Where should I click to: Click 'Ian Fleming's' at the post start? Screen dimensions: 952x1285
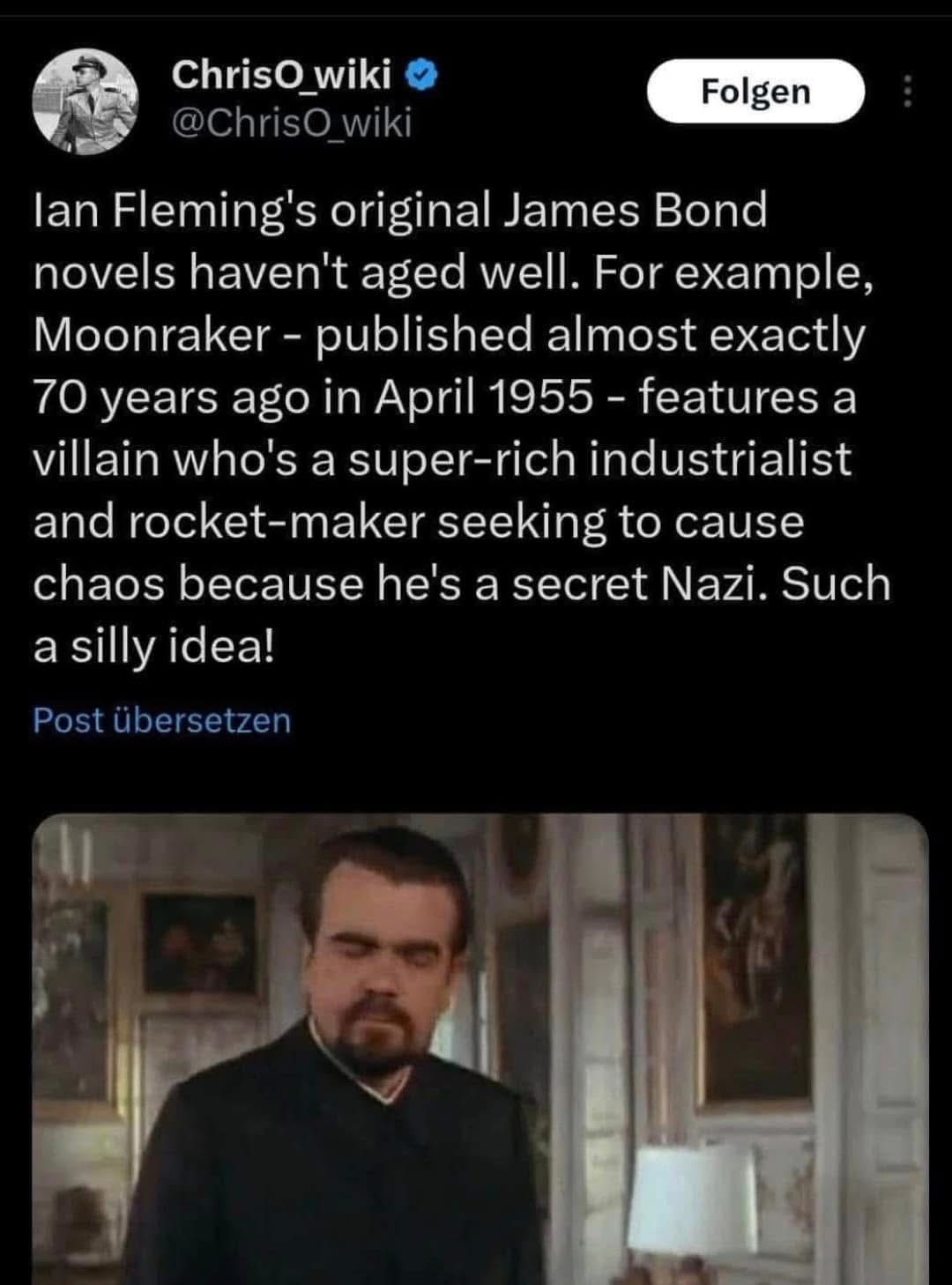(175, 210)
